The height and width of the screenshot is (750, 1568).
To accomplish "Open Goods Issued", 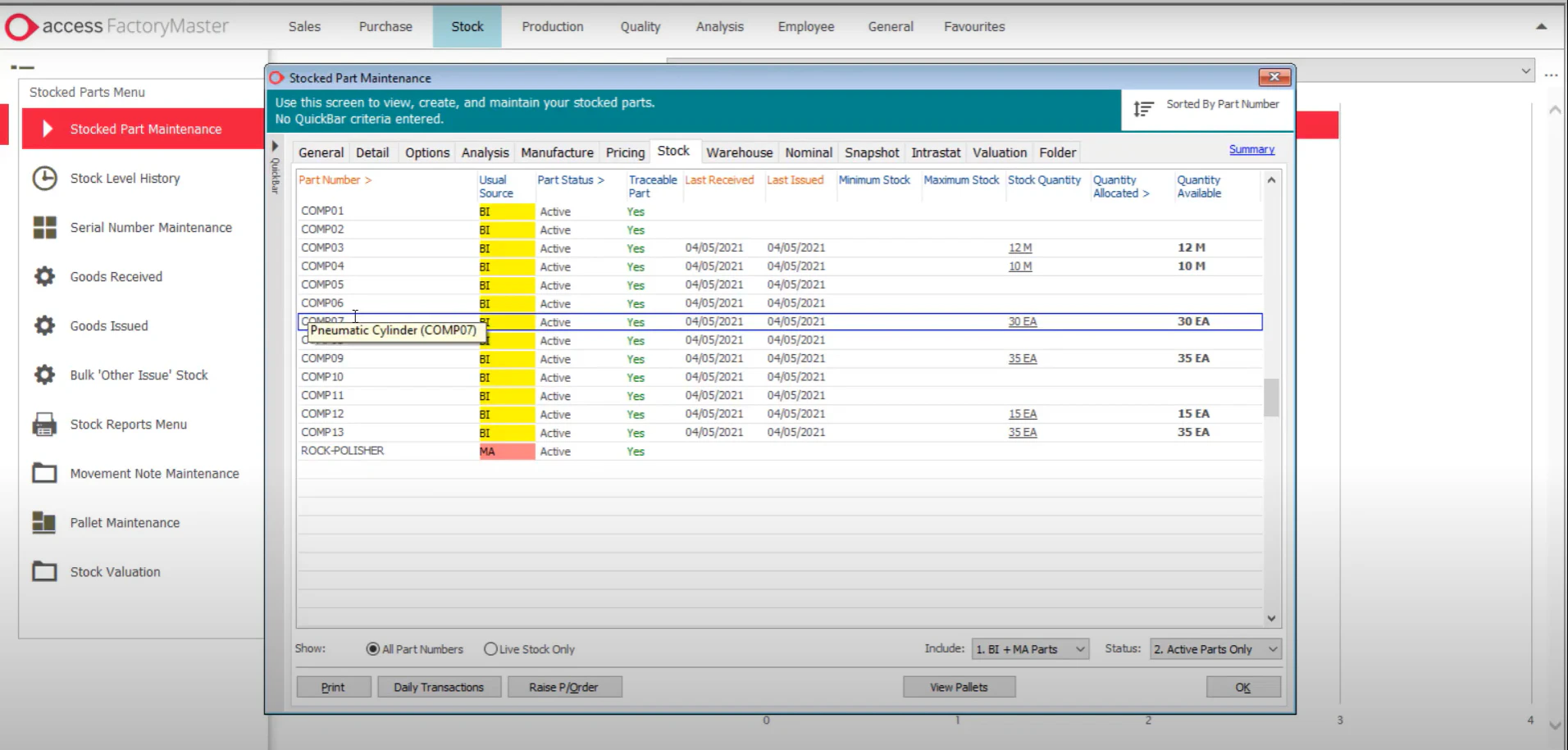I will pos(109,325).
